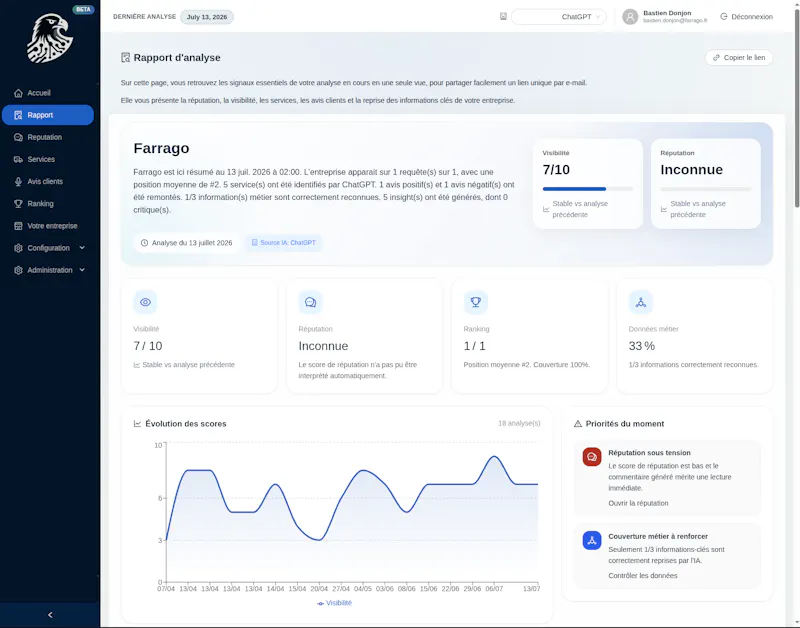
Task: Click the 18 analyse(s) count text
Action: 519,423
